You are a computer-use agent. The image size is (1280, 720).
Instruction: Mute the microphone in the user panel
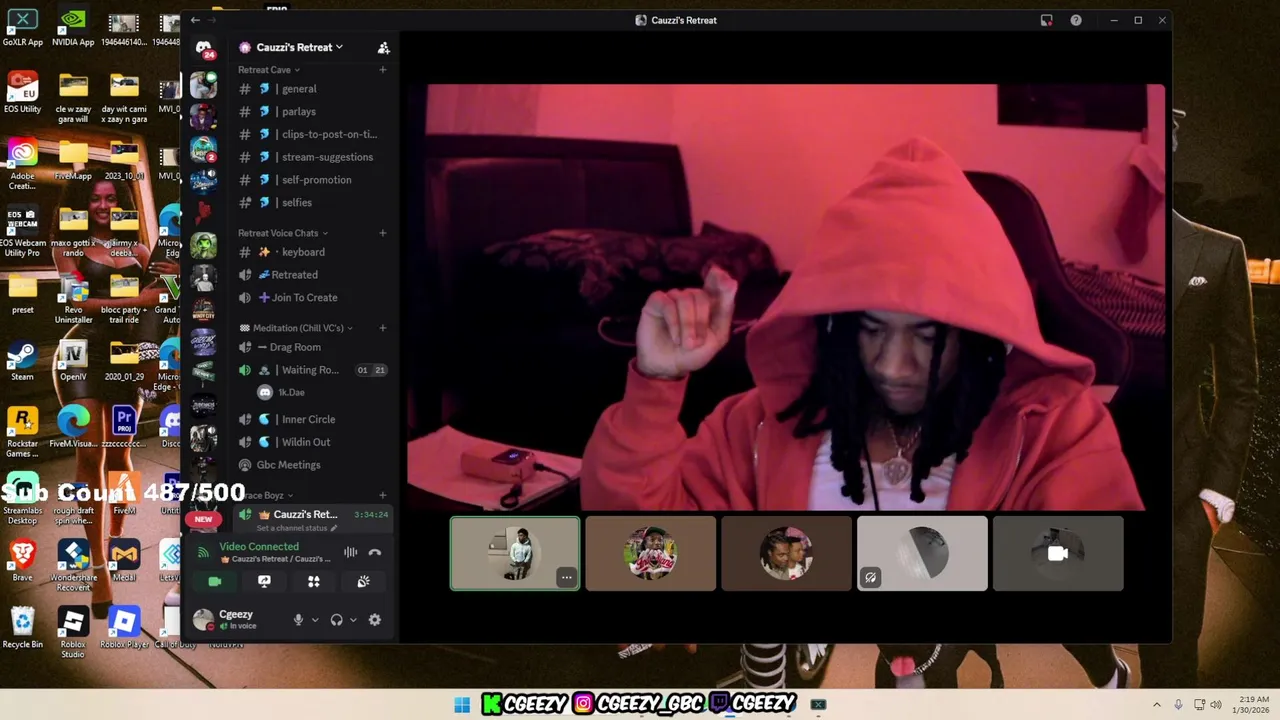pos(298,620)
